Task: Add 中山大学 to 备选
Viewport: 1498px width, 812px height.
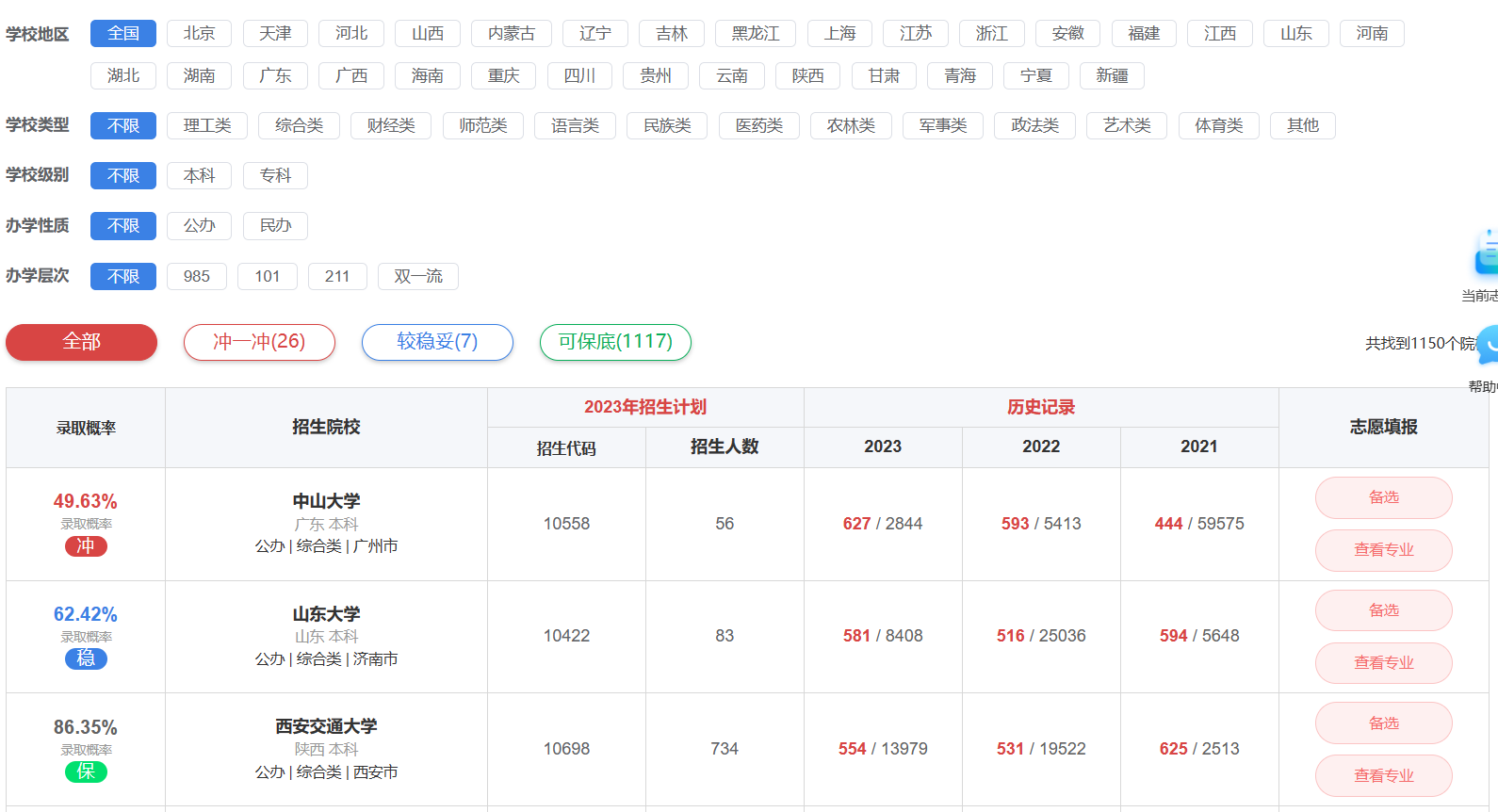Action: 1384,497
